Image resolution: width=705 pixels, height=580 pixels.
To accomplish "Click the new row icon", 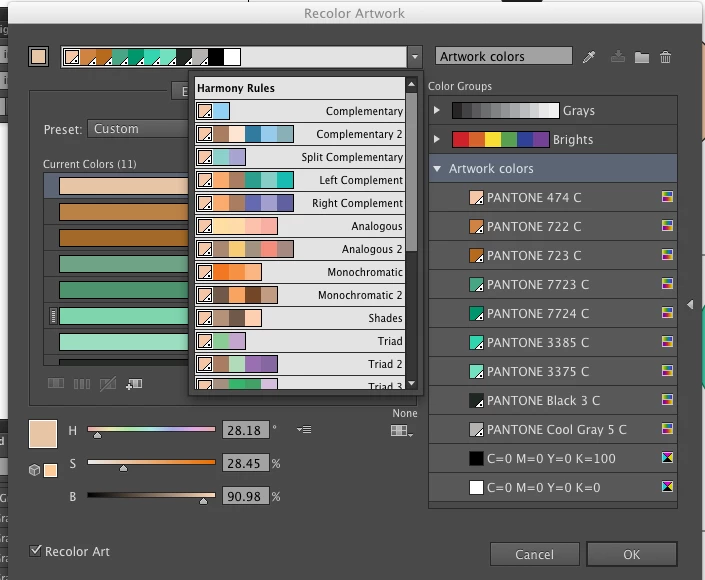I will (134, 384).
